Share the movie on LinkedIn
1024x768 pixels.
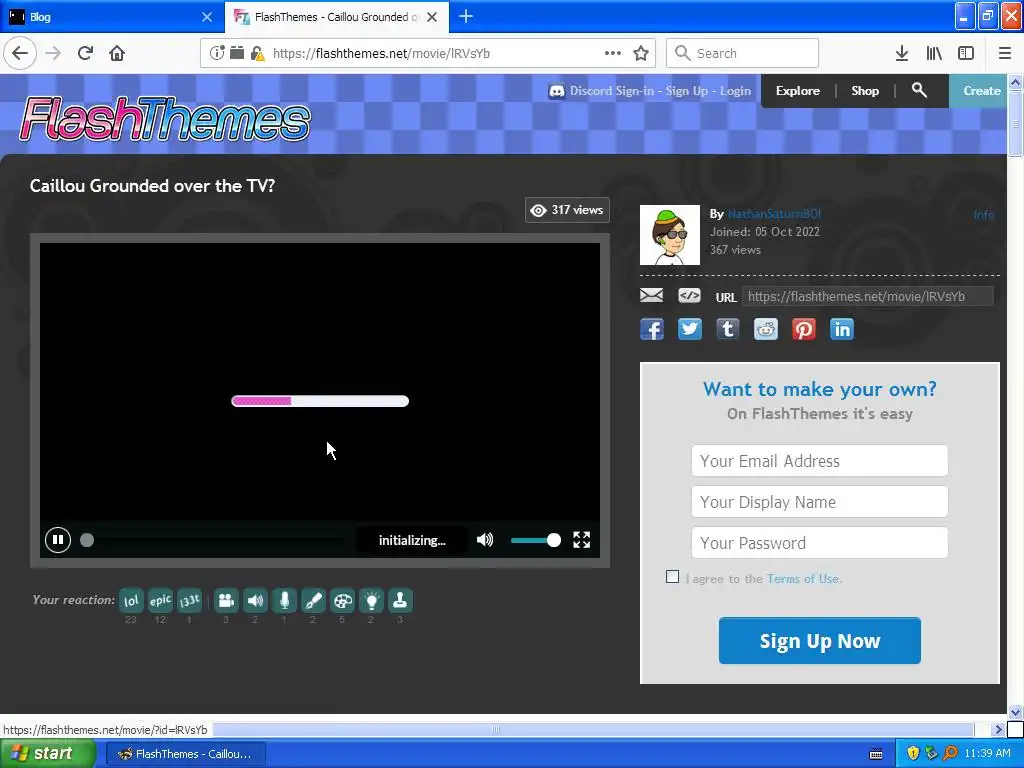tap(841, 329)
